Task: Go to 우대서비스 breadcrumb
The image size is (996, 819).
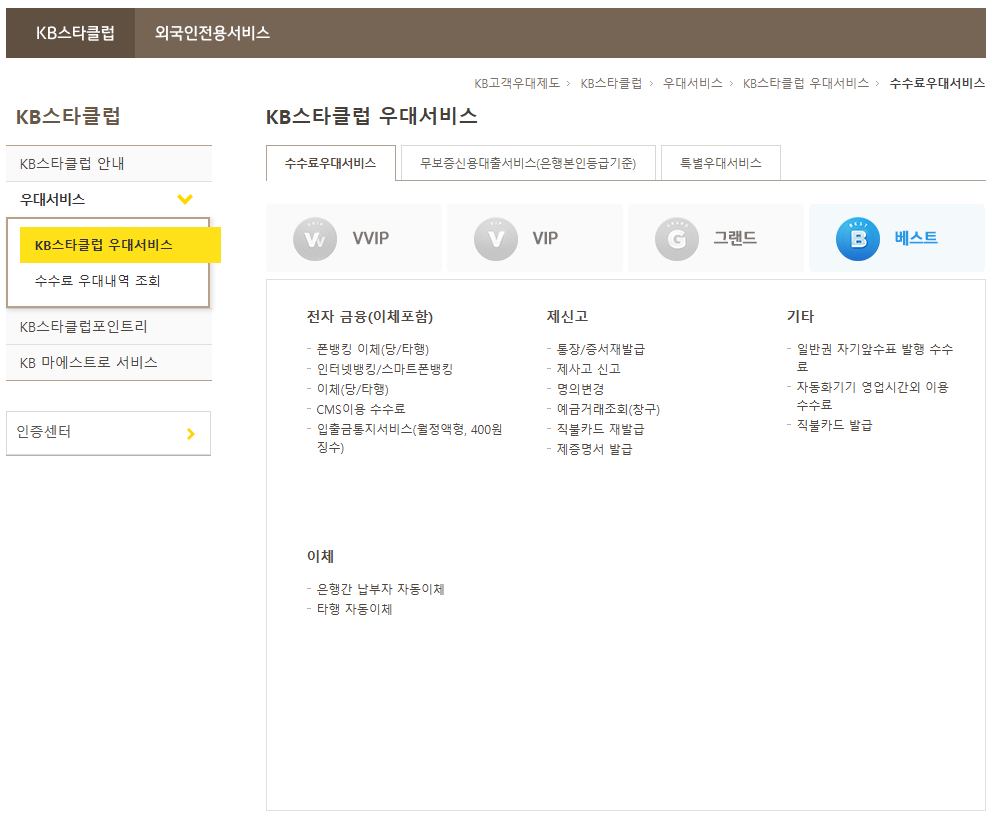Action: tap(692, 83)
